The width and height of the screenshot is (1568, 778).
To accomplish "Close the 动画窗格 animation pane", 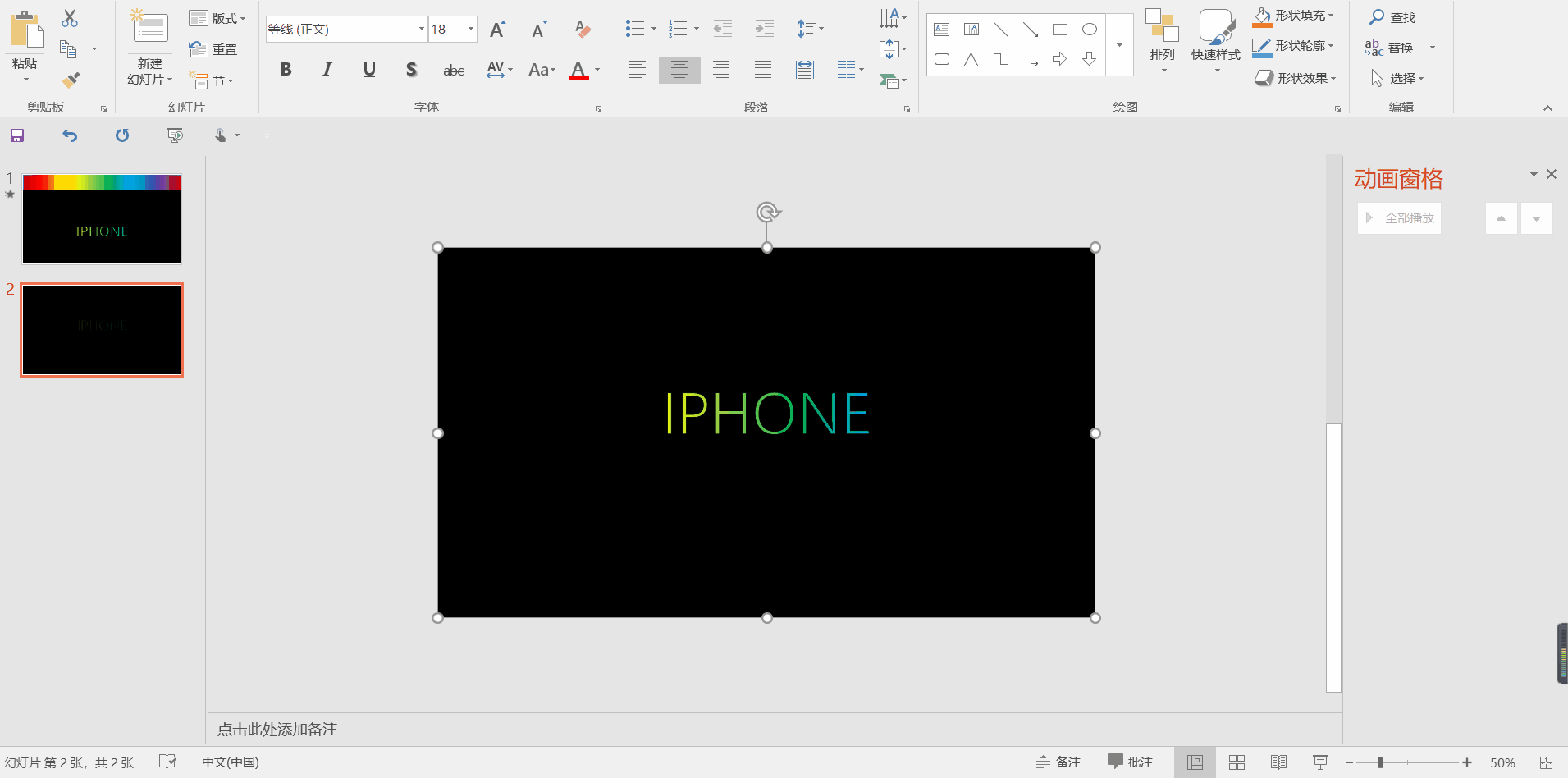I will (1552, 174).
